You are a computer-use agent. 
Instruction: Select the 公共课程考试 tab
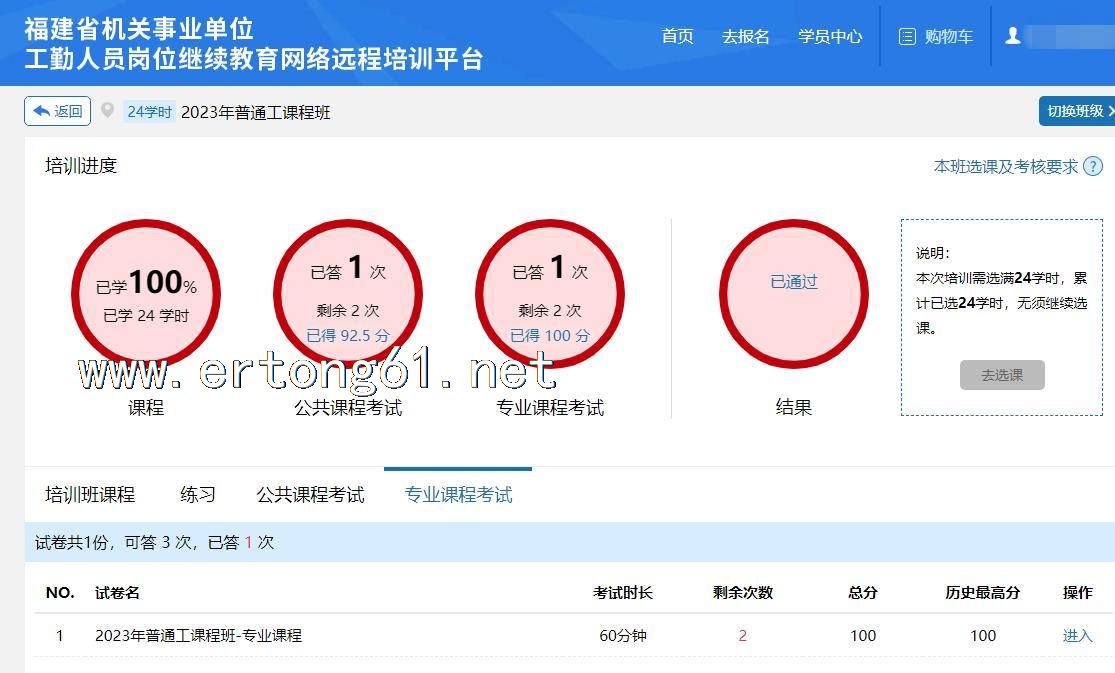pyautogui.click(x=310, y=495)
